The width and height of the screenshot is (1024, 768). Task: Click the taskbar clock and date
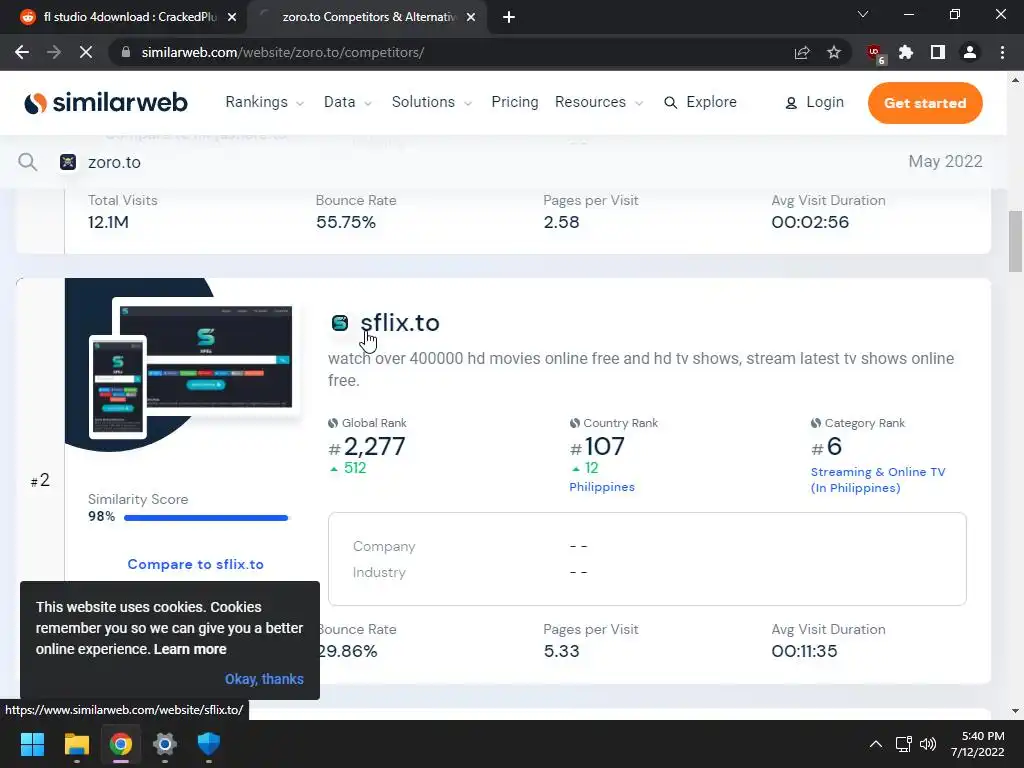click(x=977, y=744)
